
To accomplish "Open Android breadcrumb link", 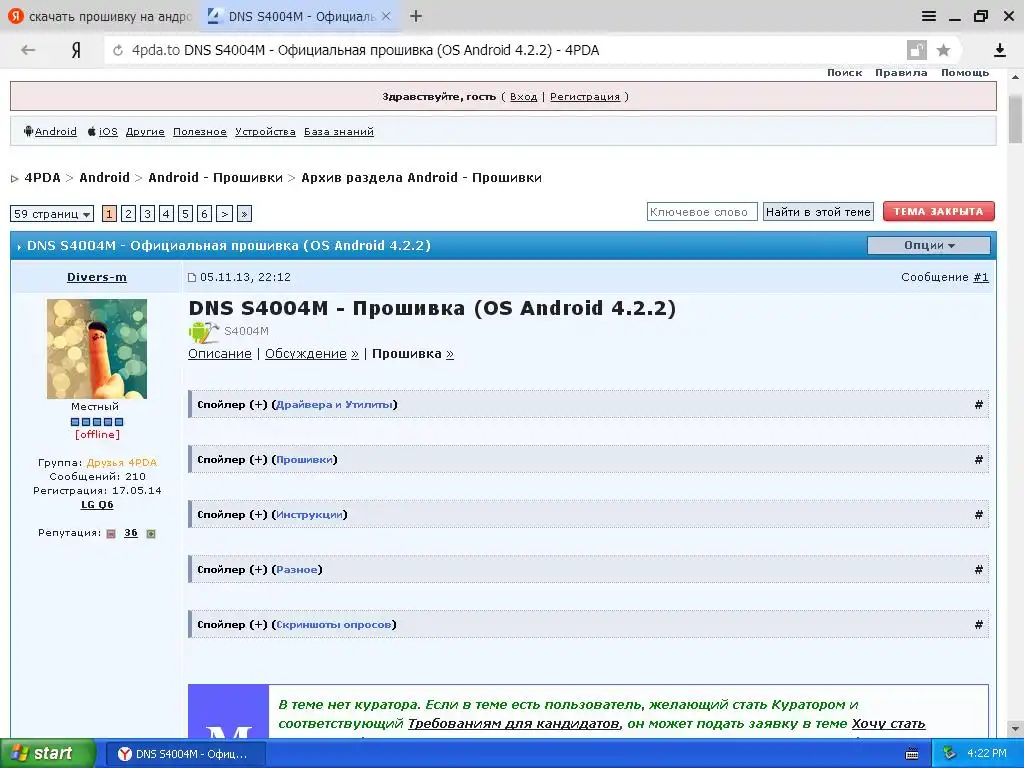I will [x=104, y=178].
